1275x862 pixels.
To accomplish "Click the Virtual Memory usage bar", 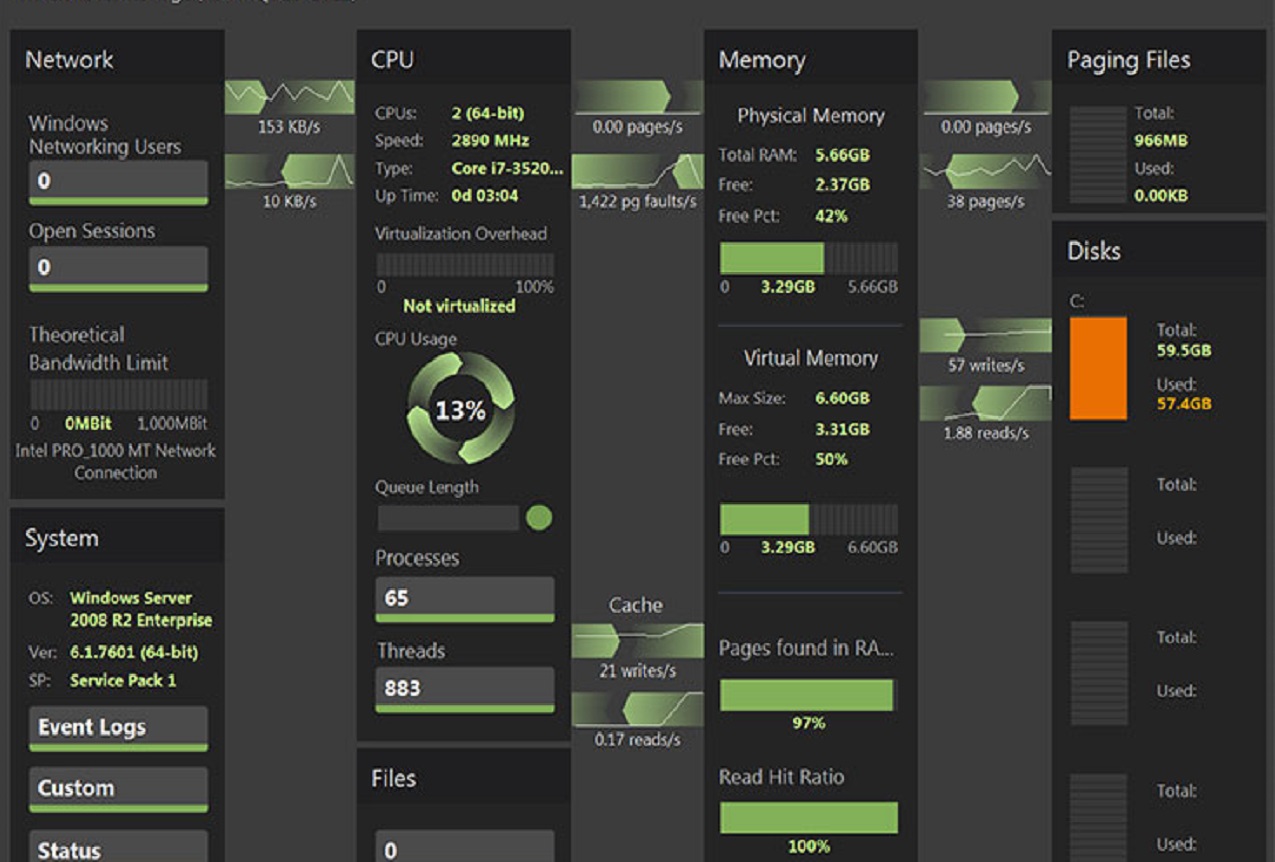I will pyautogui.click(x=809, y=519).
